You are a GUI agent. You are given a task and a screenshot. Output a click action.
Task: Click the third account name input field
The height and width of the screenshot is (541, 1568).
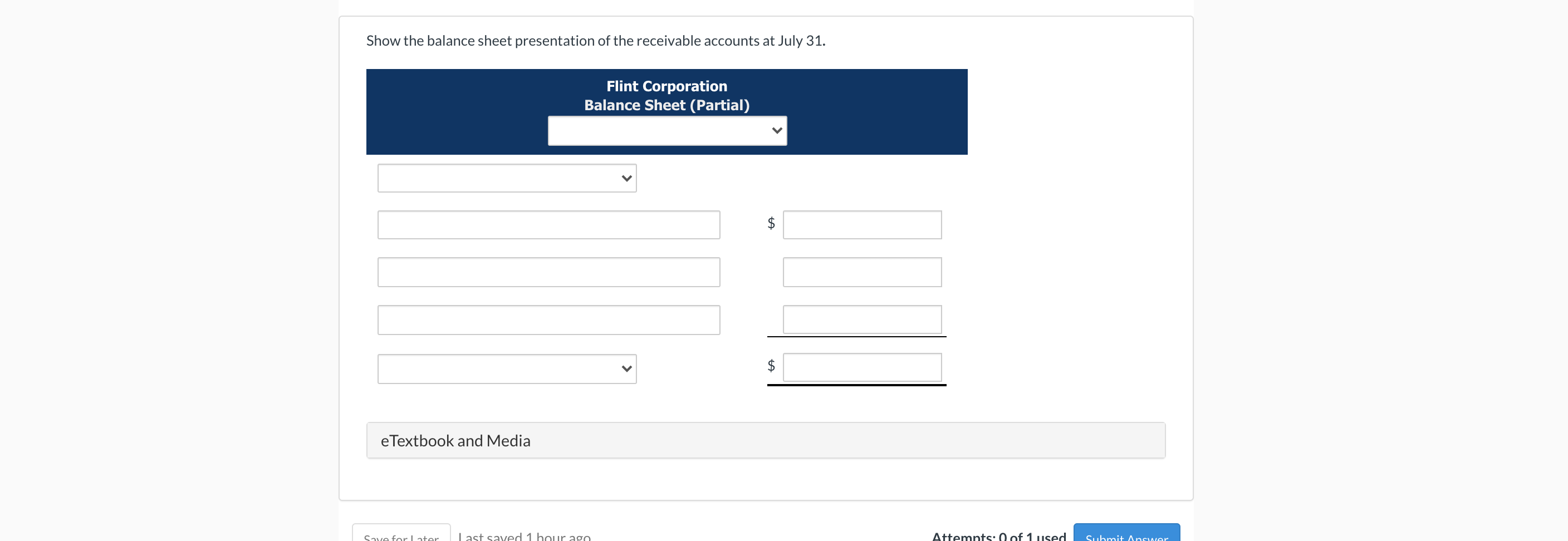[x=548, y=319]
